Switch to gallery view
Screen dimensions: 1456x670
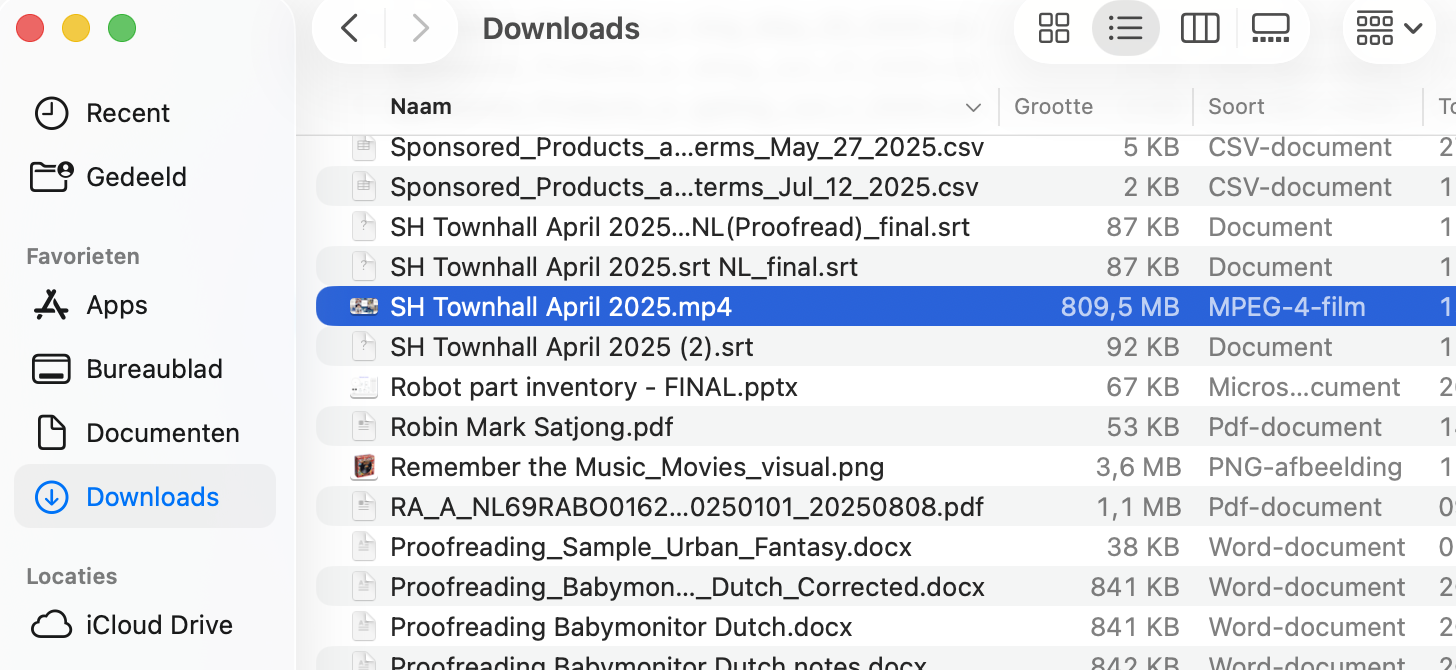click(1270, 28)
